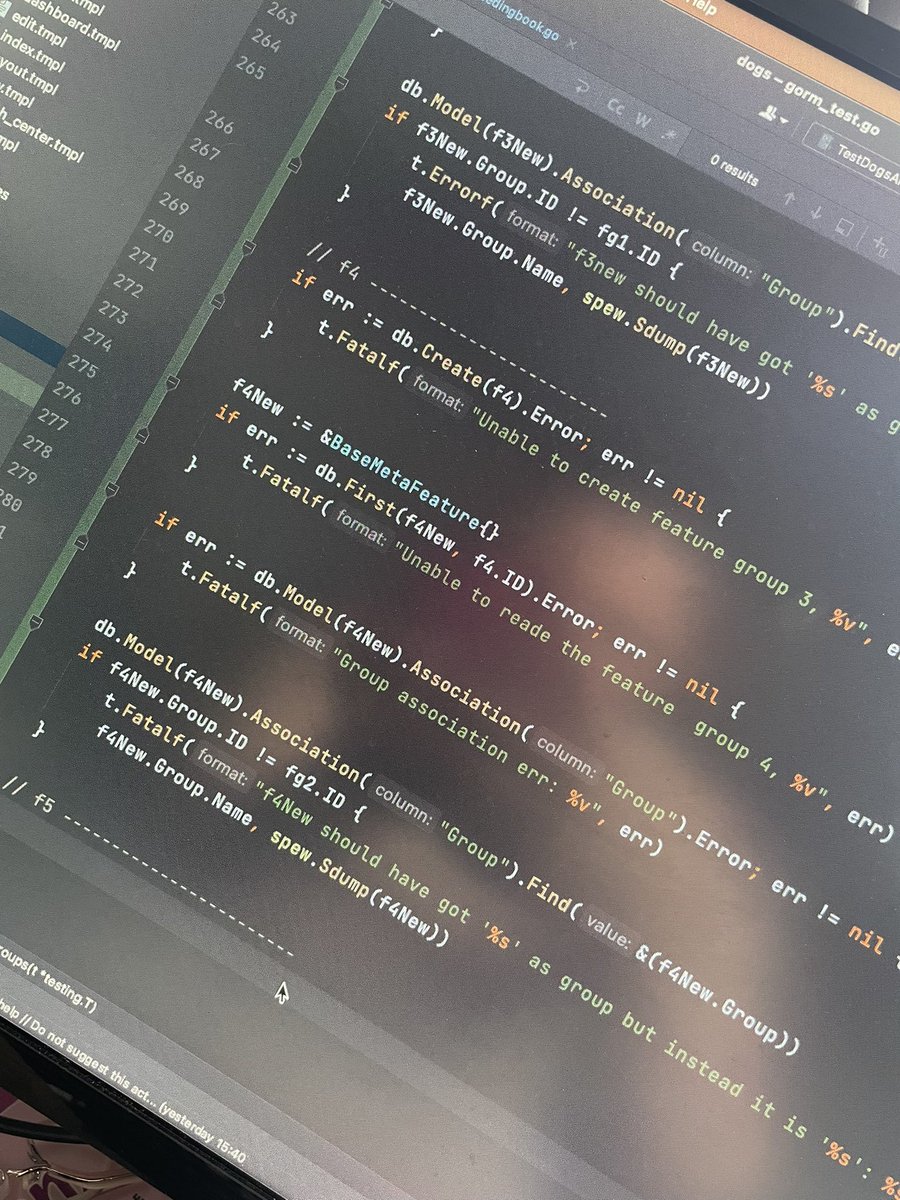
Task: Jump to next search occurrence with down arrow
Action: tap(816, 213)
